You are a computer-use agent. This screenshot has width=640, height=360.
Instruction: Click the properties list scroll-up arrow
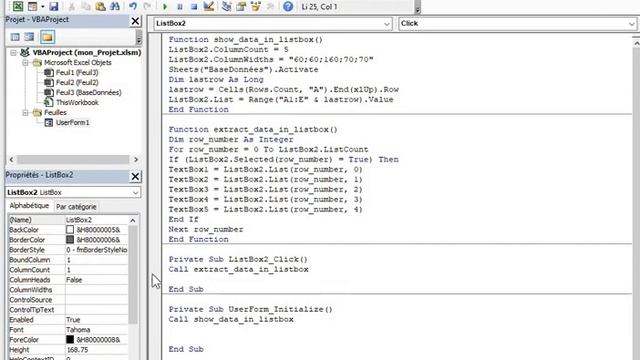point(133,220)
